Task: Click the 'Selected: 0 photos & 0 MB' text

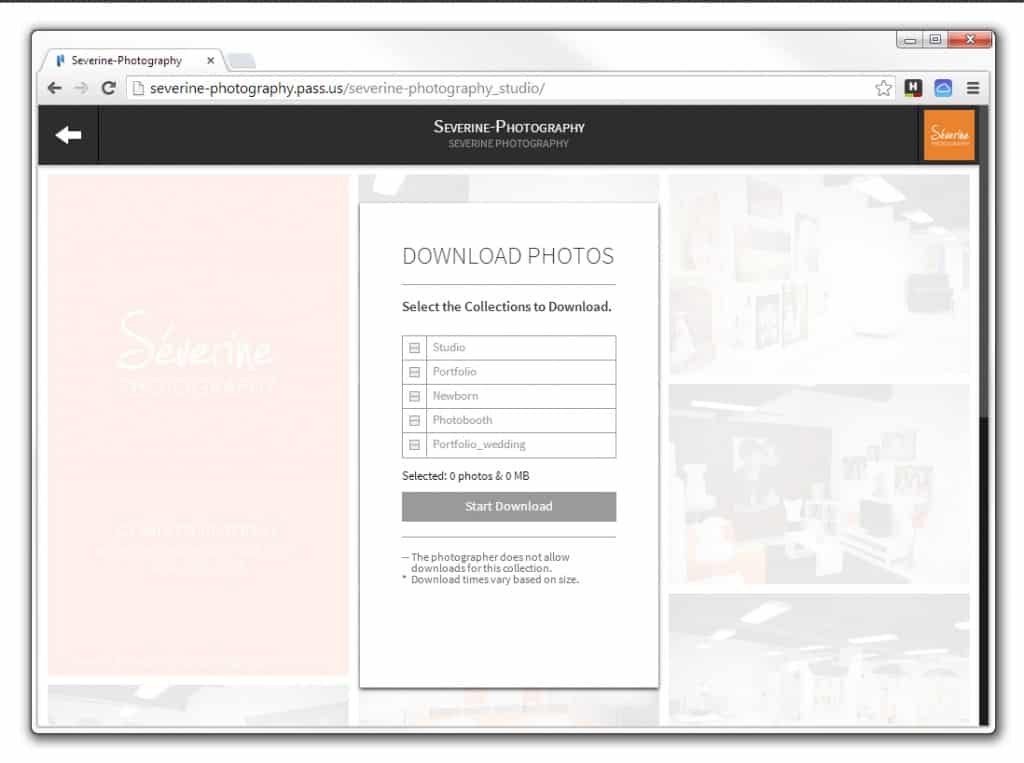Action: pyautogui.click(x=466, y=476)
